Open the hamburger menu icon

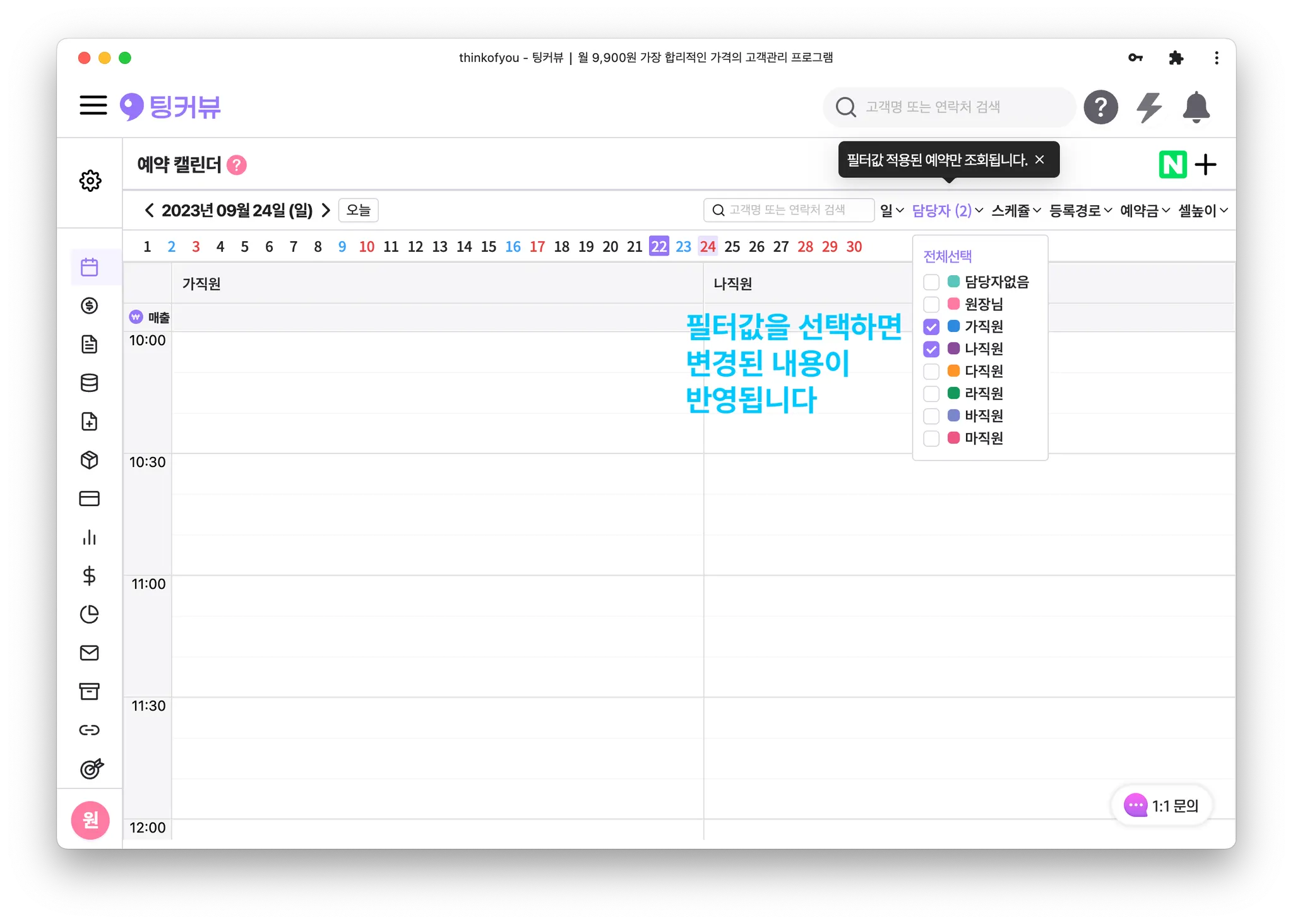click(93, 105)
